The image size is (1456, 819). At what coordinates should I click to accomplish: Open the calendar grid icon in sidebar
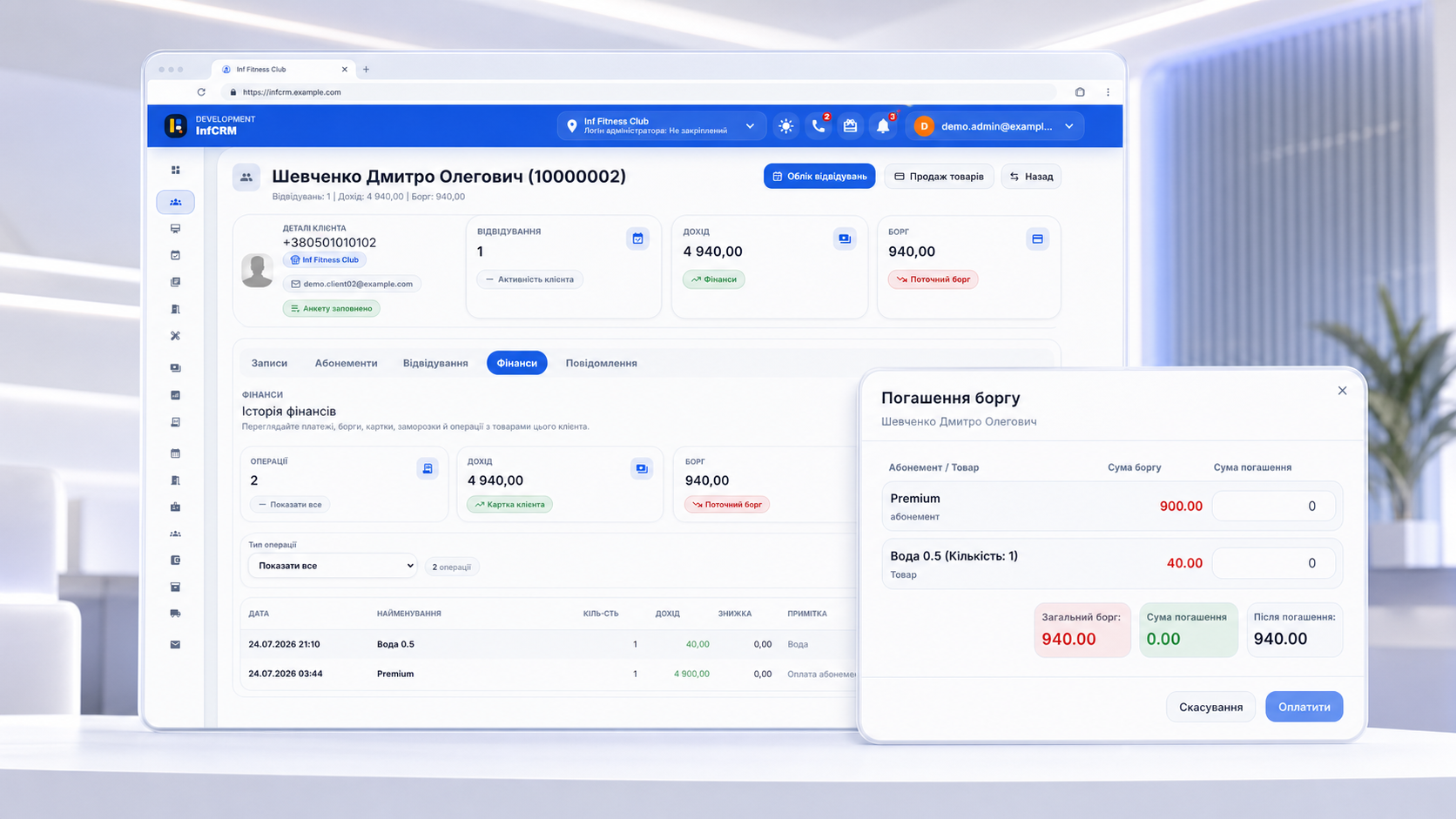coord(175,453)
